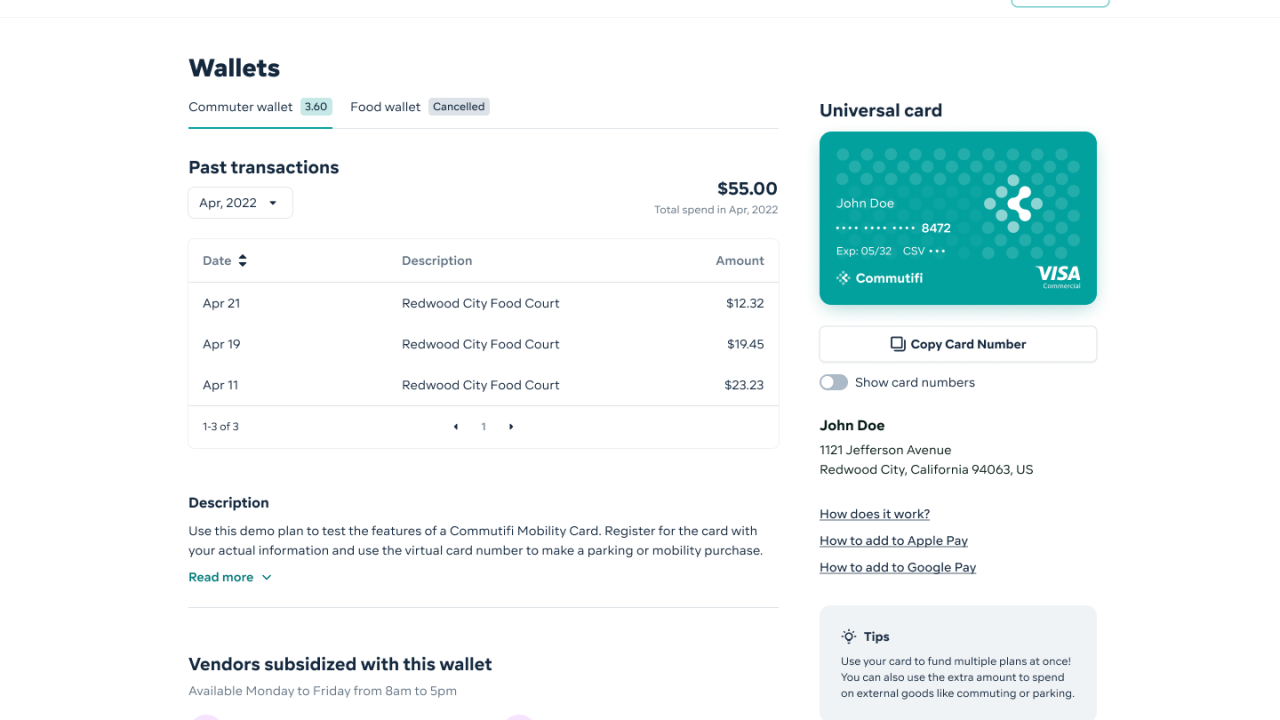Click the previous page arrow under transactions
This screenshot has height=720, width=1280.
(x=456, y=426)
